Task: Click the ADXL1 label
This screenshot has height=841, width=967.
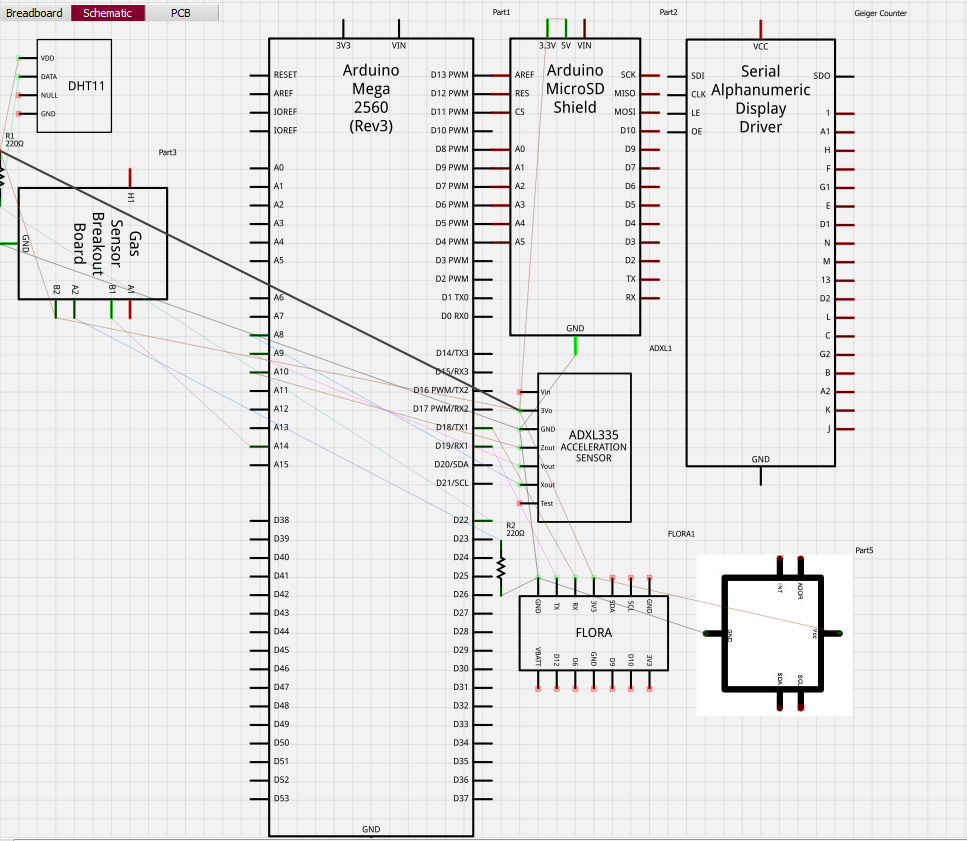Action: tap(660, 348)
